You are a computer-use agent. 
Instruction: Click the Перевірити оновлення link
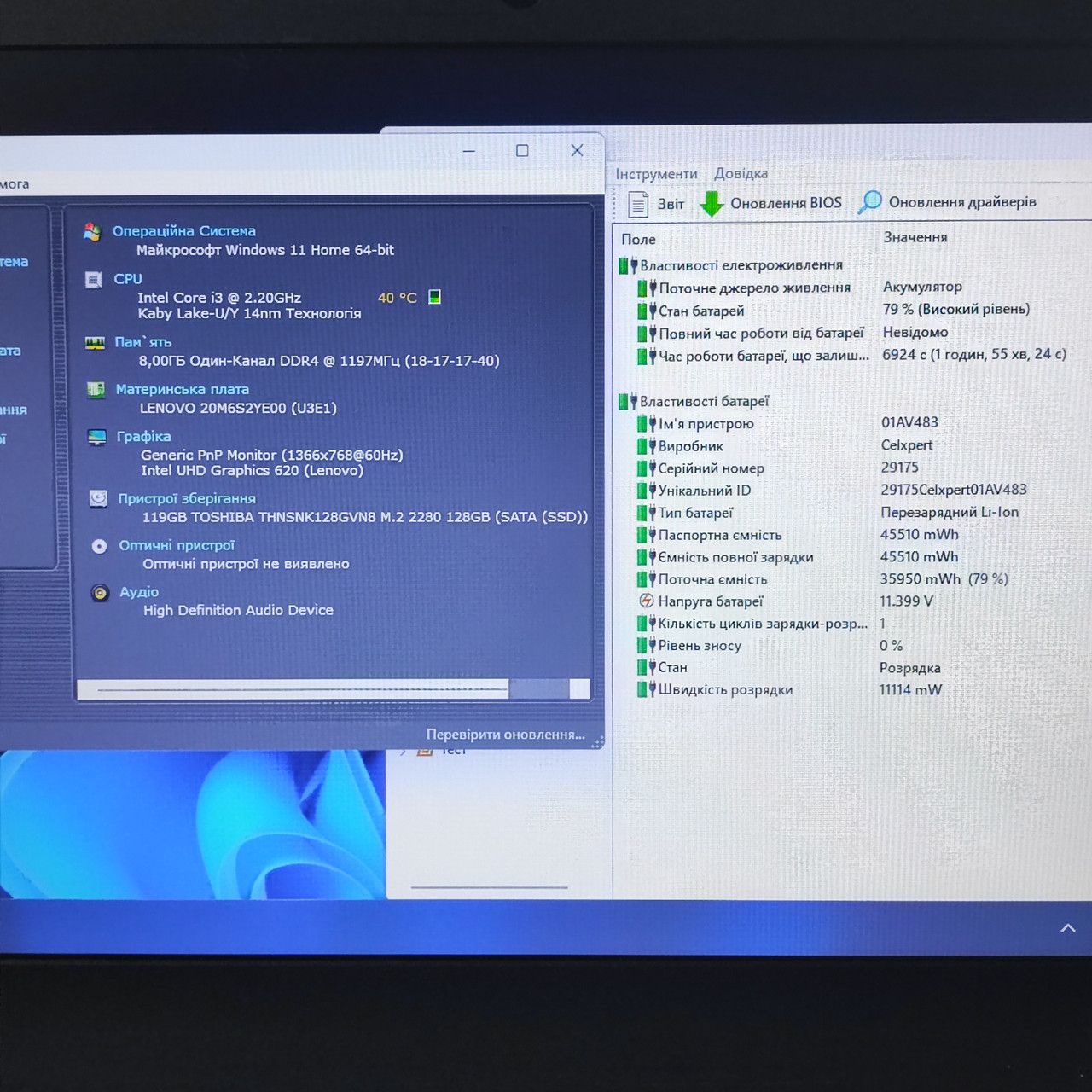point(506,735)
